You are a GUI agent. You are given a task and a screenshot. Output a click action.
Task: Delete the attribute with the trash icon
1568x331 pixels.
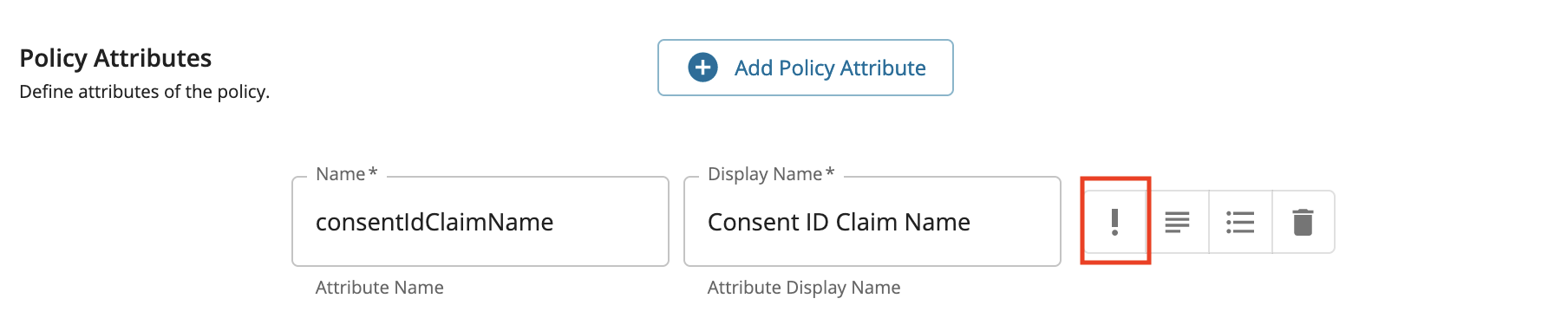click(1303, 222)
